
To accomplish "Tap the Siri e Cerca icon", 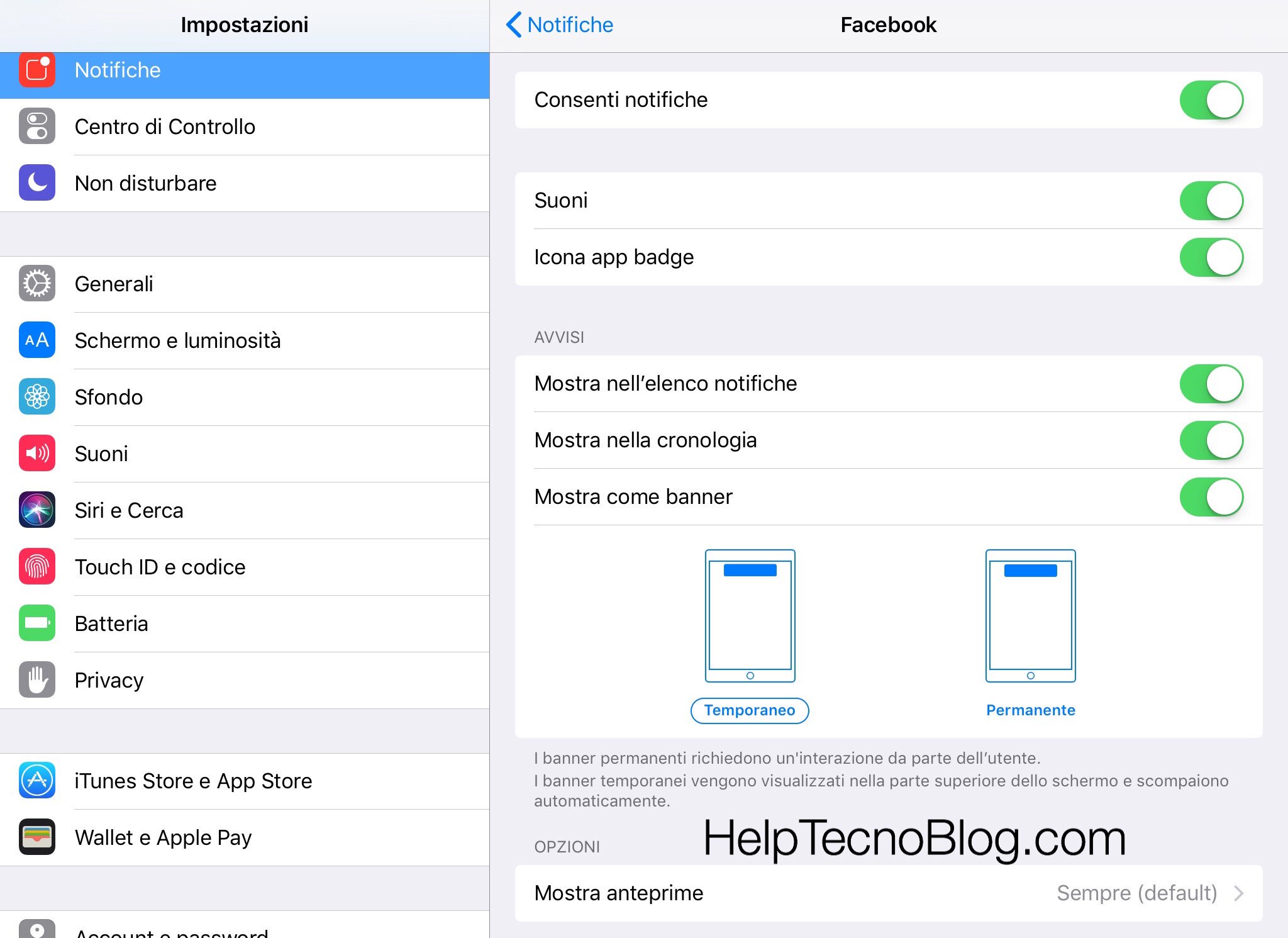I will click(37, 510).
